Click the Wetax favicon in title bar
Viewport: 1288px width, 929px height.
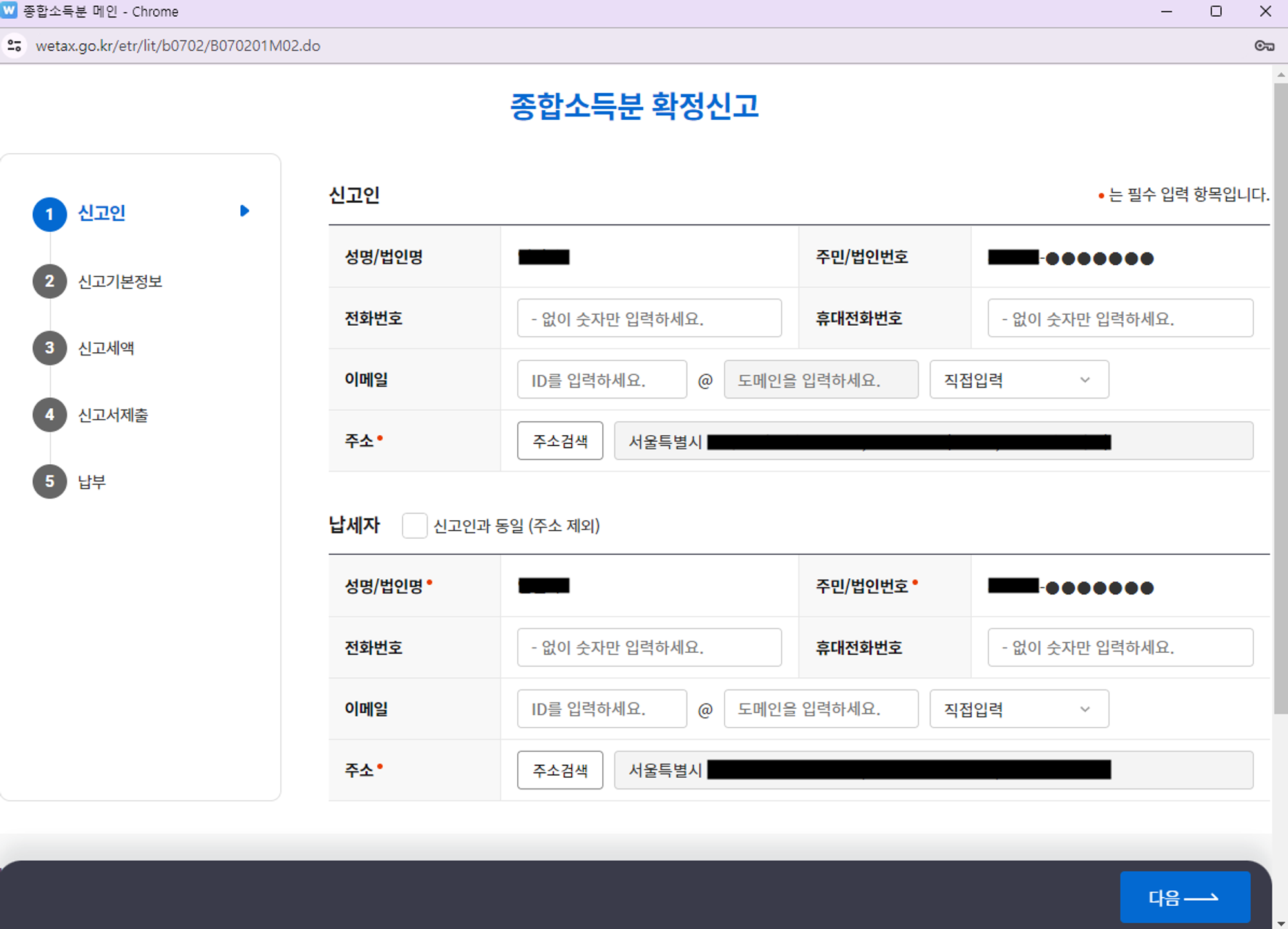[9, 11]
